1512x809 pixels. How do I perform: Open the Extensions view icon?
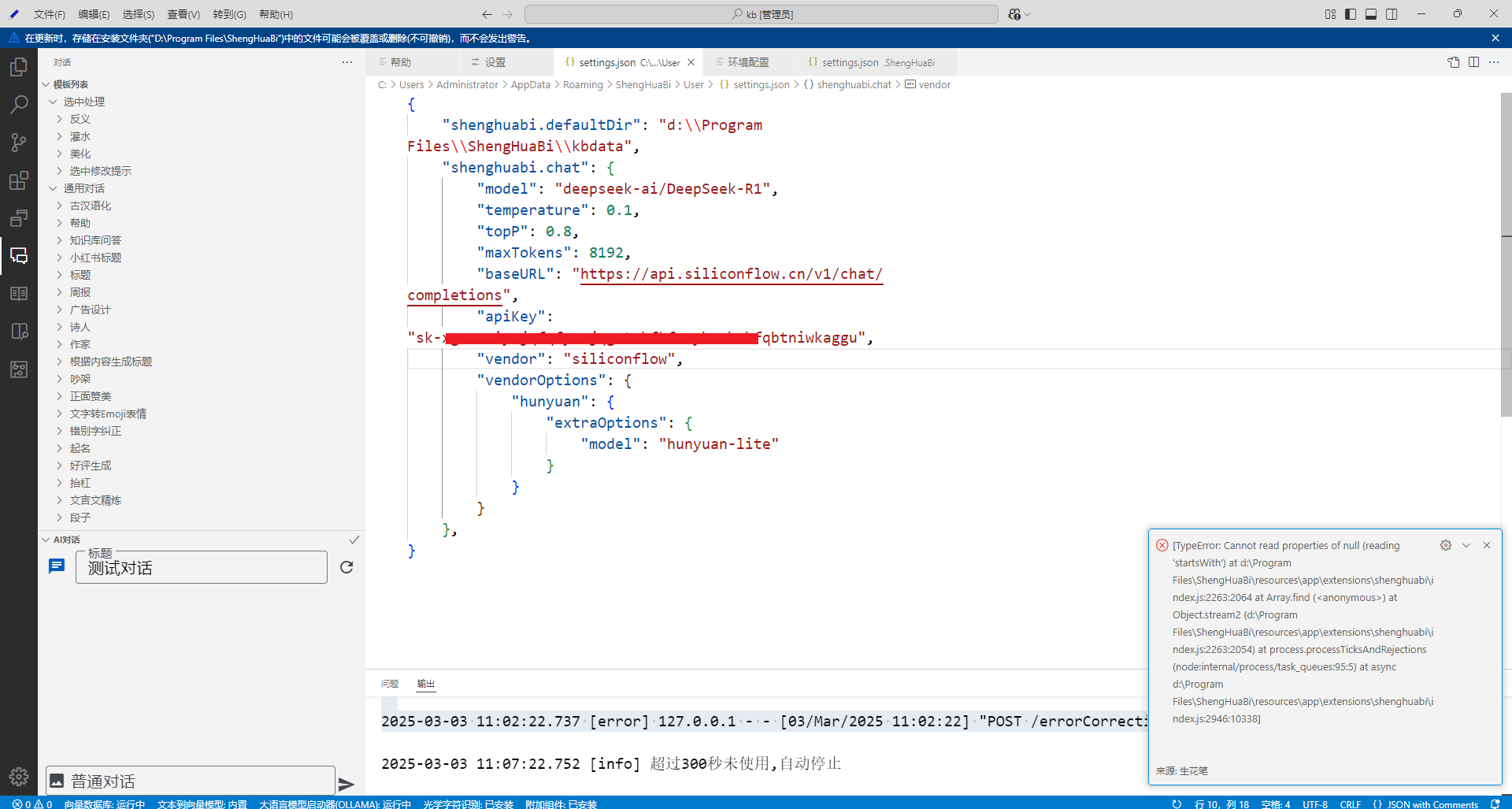[19, 180]
